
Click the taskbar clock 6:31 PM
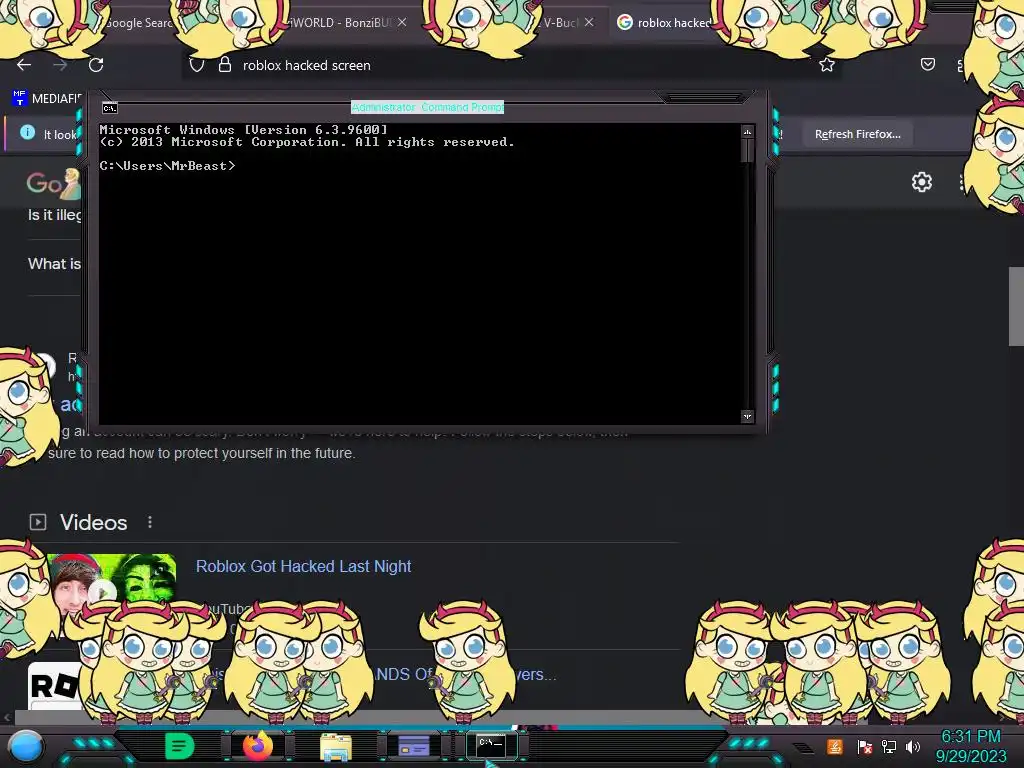(x=970, y=737)
